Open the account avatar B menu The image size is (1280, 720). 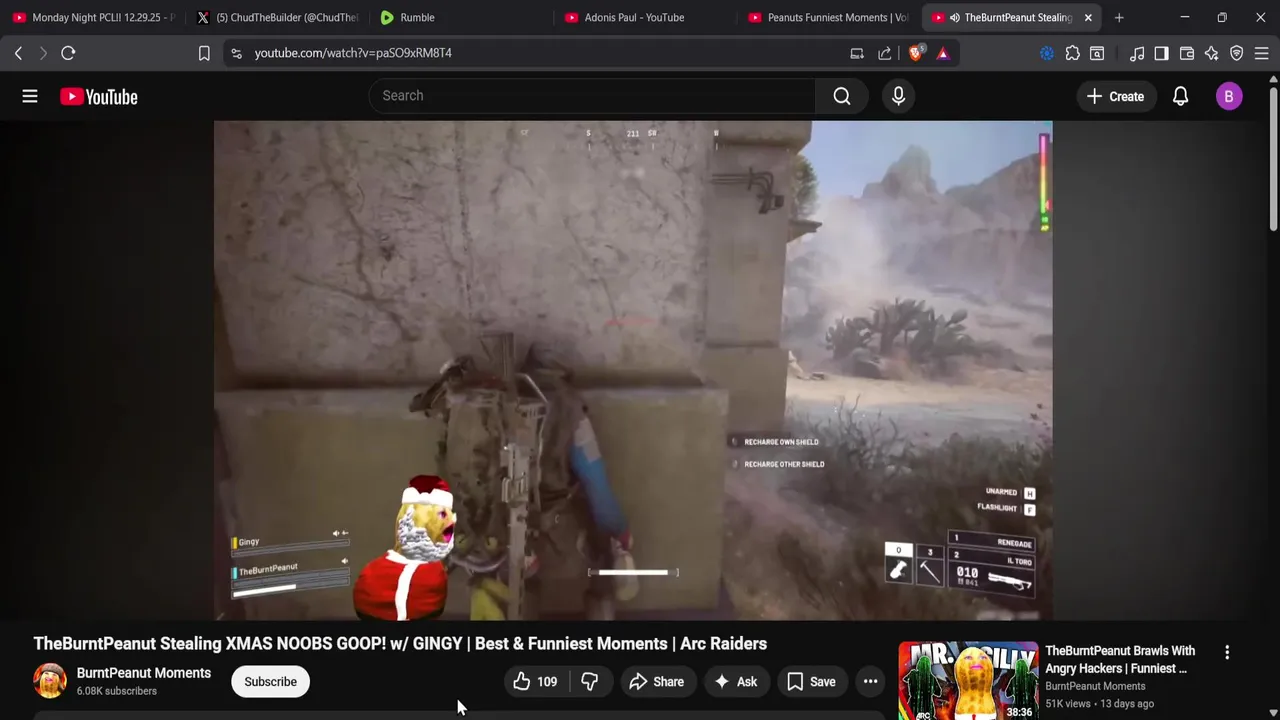1229,96
